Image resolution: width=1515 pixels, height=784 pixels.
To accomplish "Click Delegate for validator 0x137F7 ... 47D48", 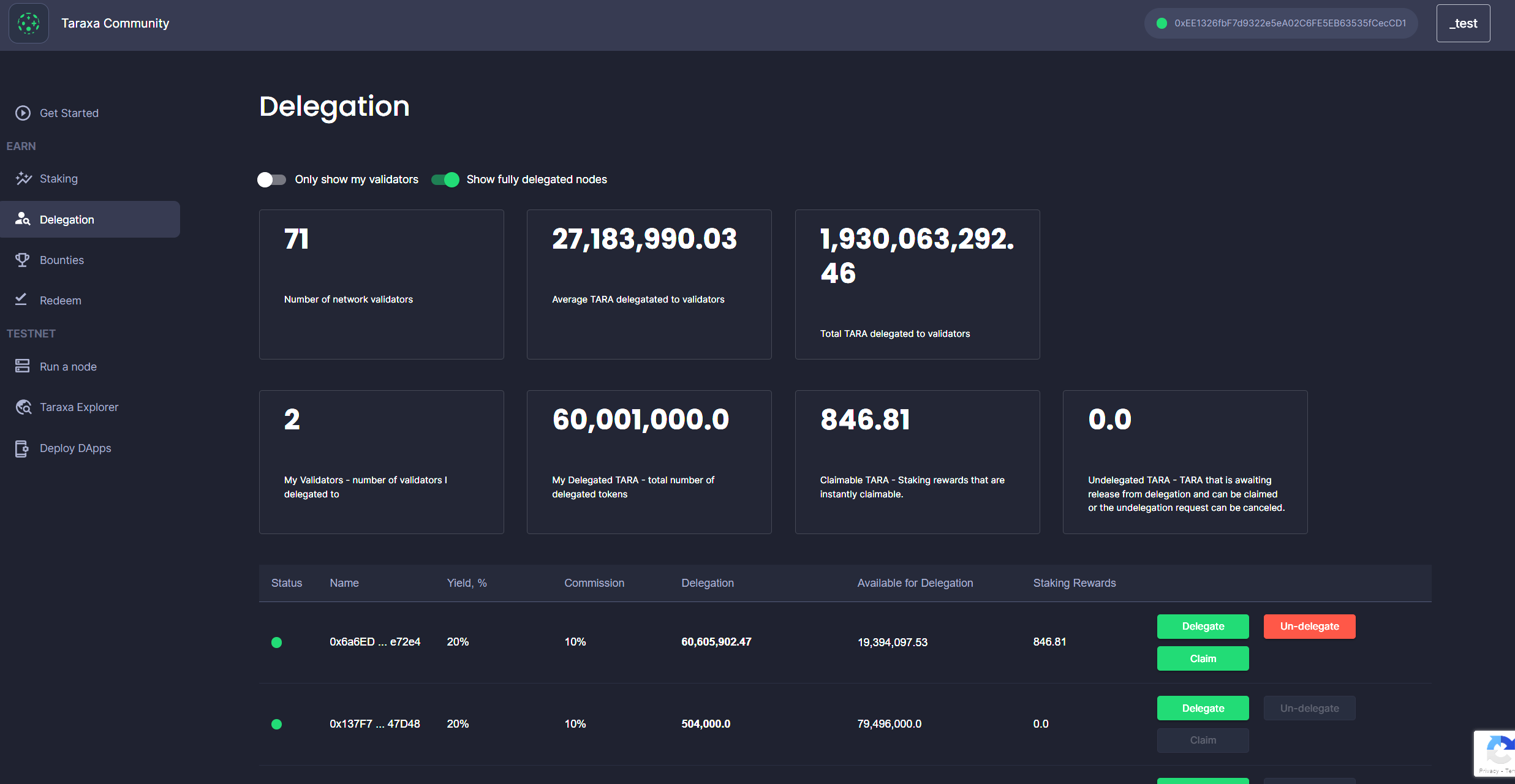I will (x=1203, y=708).
